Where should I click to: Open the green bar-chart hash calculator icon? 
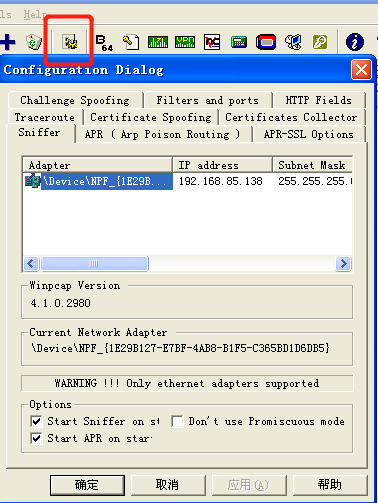[x=158, y=42]
